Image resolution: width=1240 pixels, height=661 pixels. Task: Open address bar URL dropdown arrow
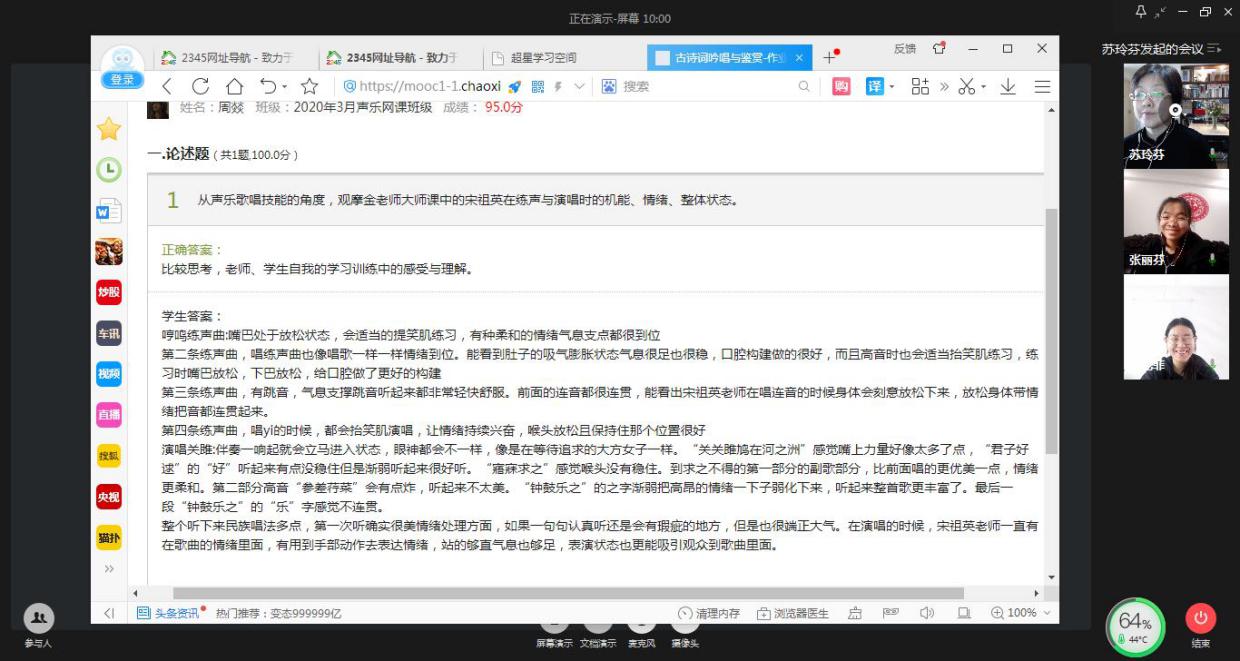(580, 87)
